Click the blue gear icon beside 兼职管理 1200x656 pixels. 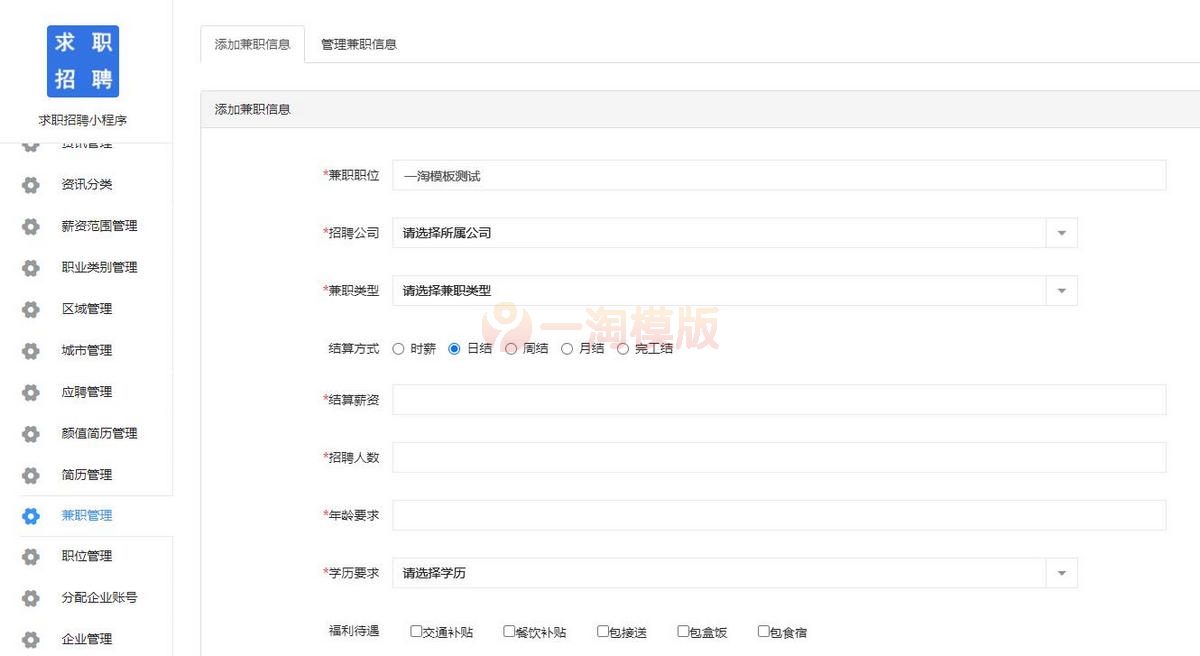coord(29,515)
